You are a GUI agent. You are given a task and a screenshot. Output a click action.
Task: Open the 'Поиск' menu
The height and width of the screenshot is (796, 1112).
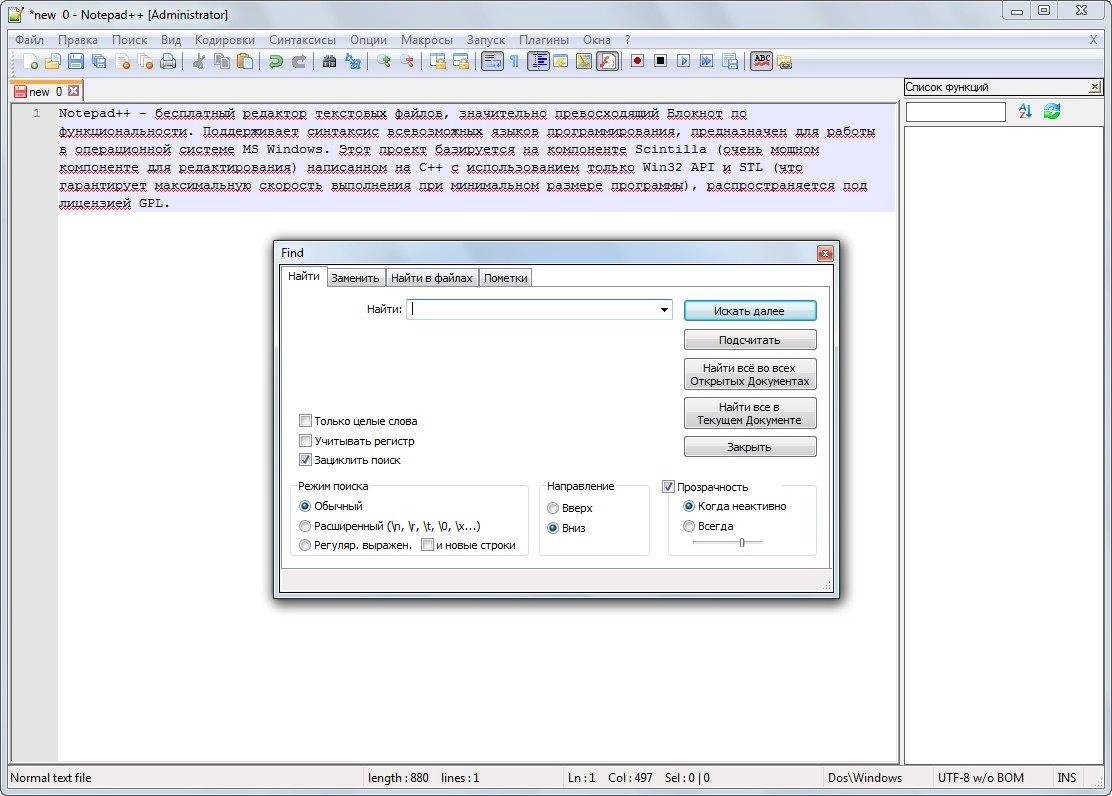130,40
